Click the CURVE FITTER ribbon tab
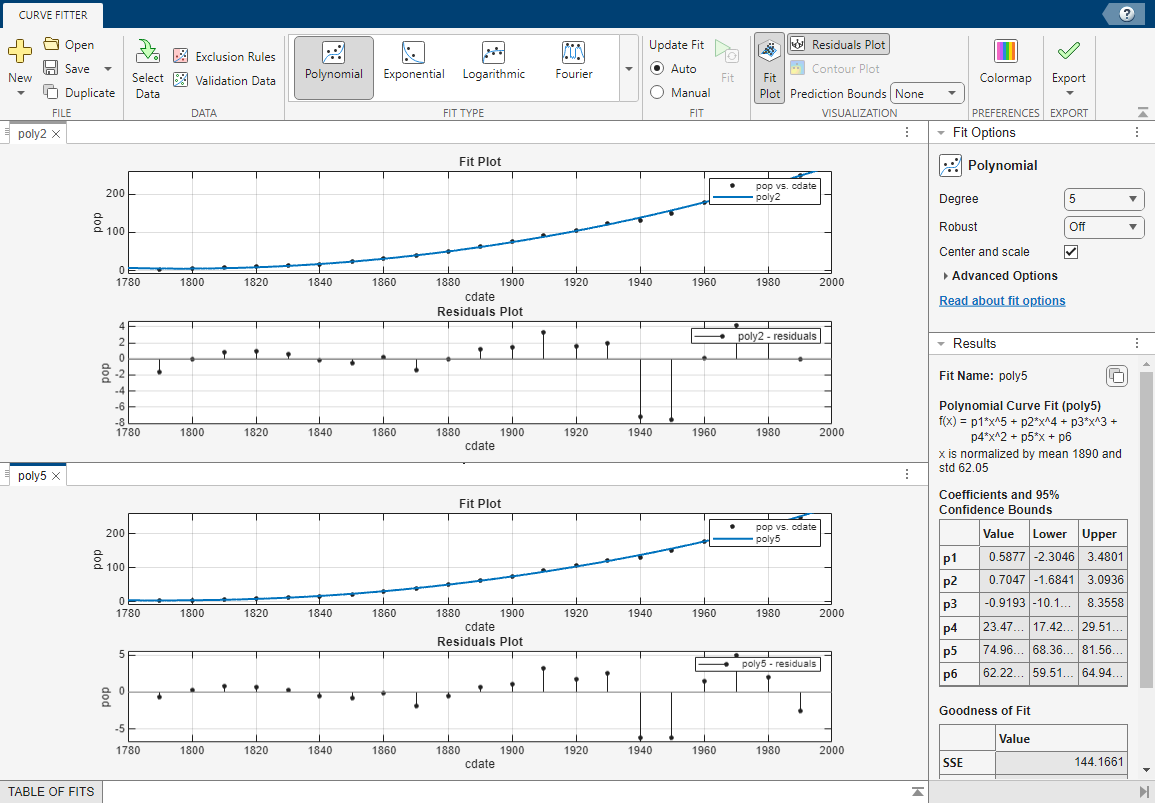The height and width of the screenshot is (803, 1155). pos(51,15)
